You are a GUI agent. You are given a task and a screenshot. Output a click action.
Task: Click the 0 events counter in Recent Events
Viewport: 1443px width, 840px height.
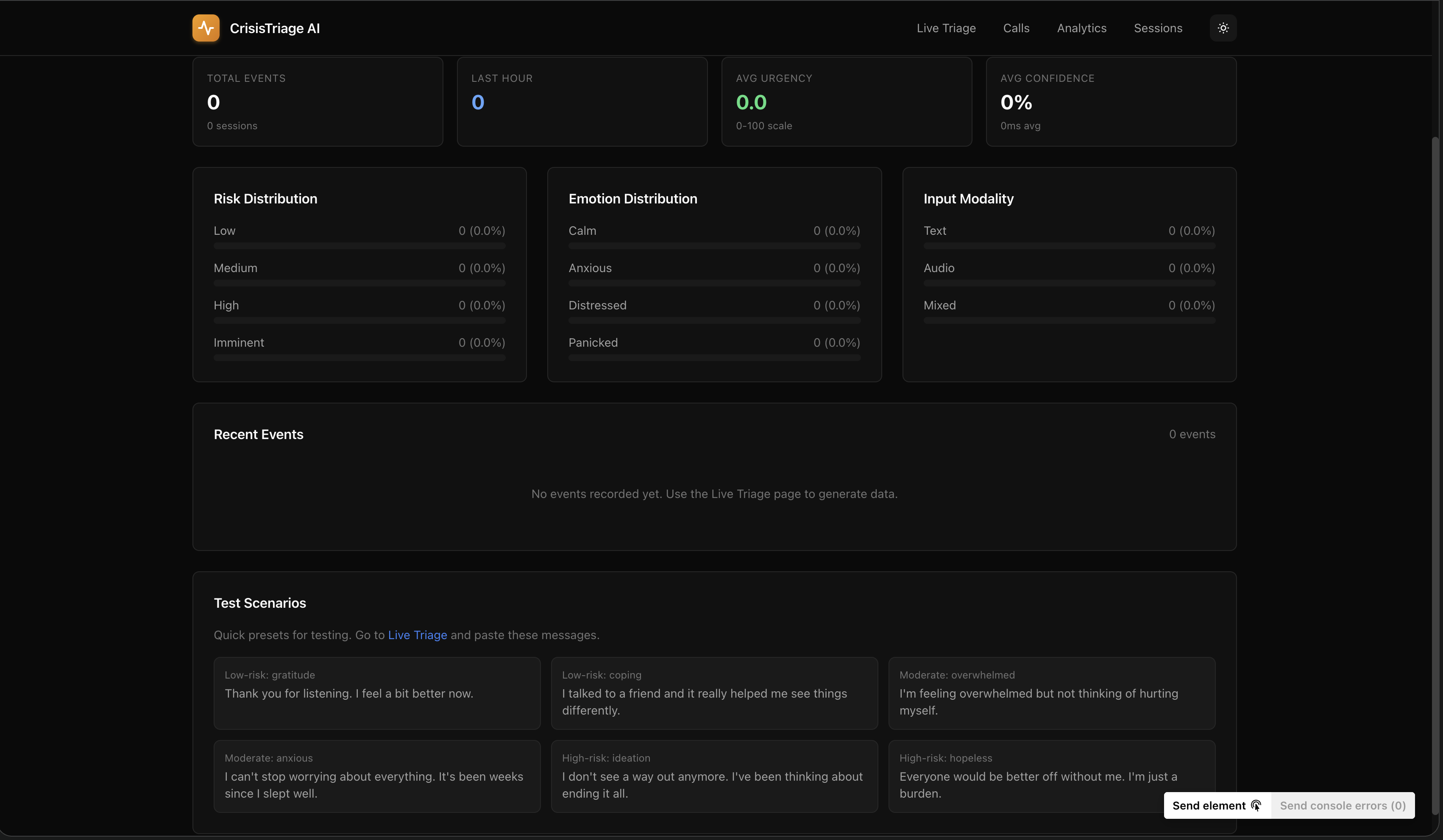coord(1192,434)
